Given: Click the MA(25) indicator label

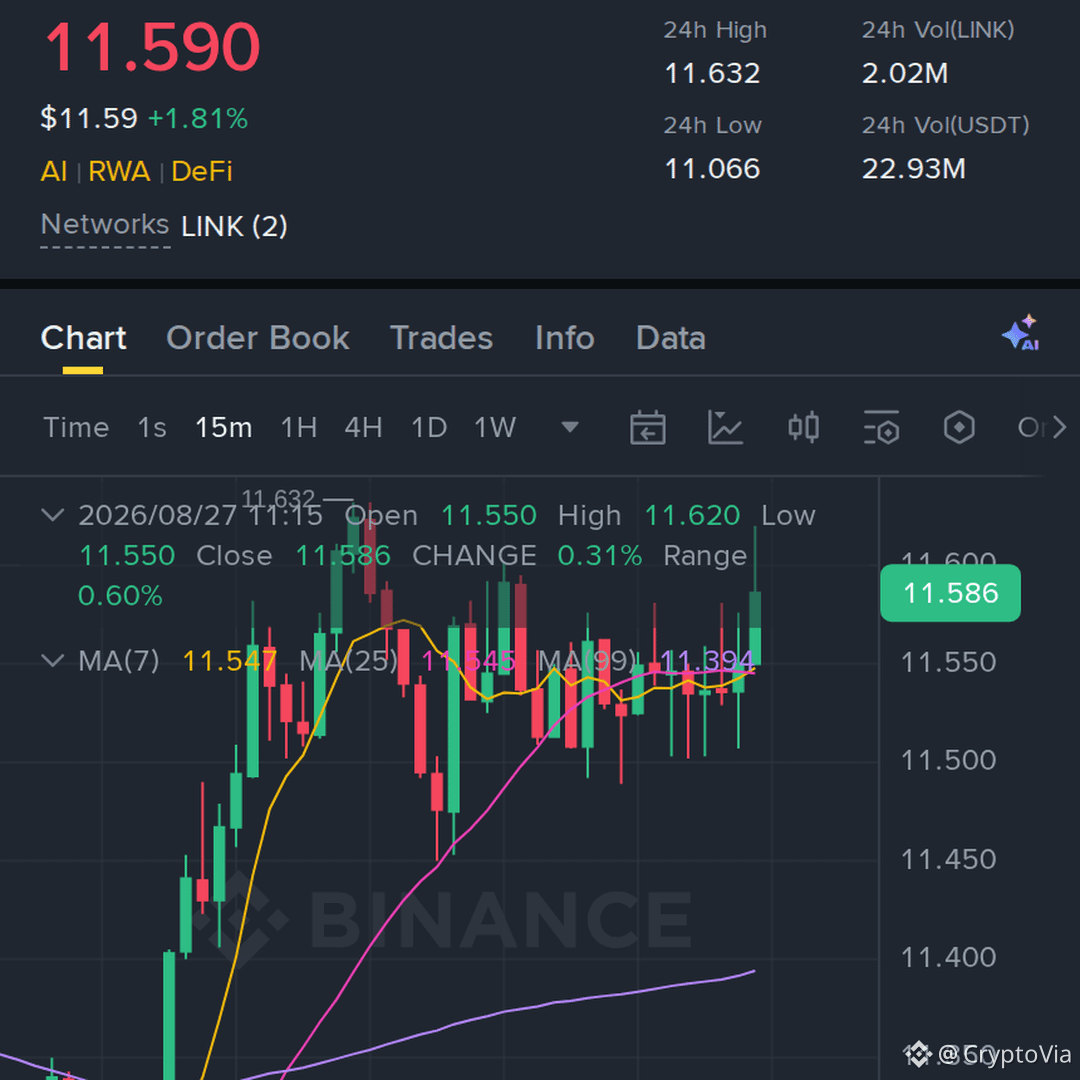Looking at the screenshot, I should pos(349,661).
